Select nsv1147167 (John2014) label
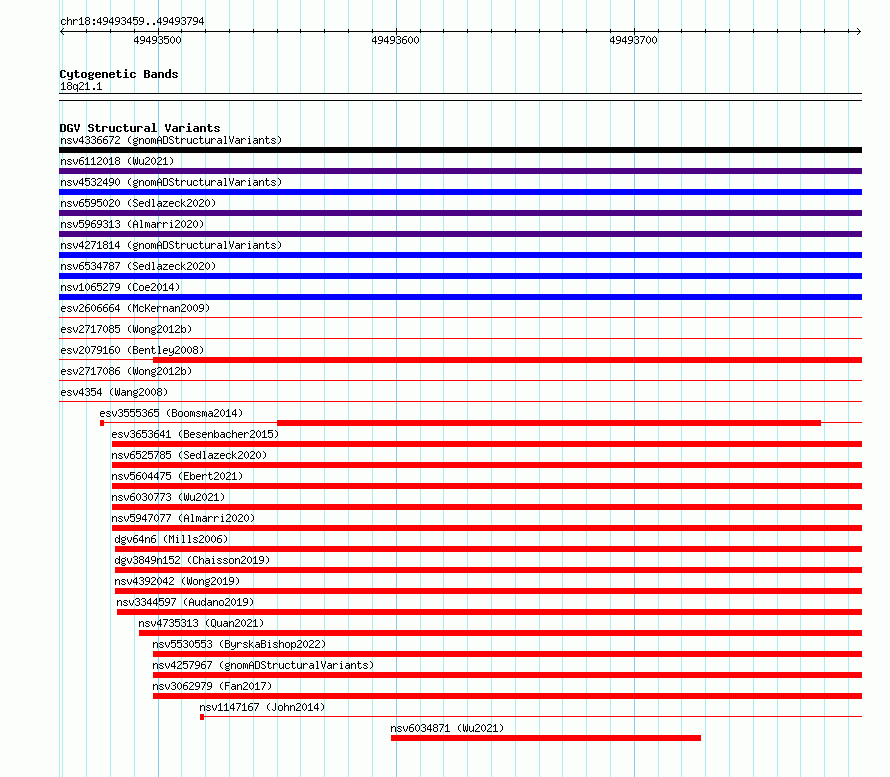This screenshot has width=890, height=777. (x=262, y=707)
